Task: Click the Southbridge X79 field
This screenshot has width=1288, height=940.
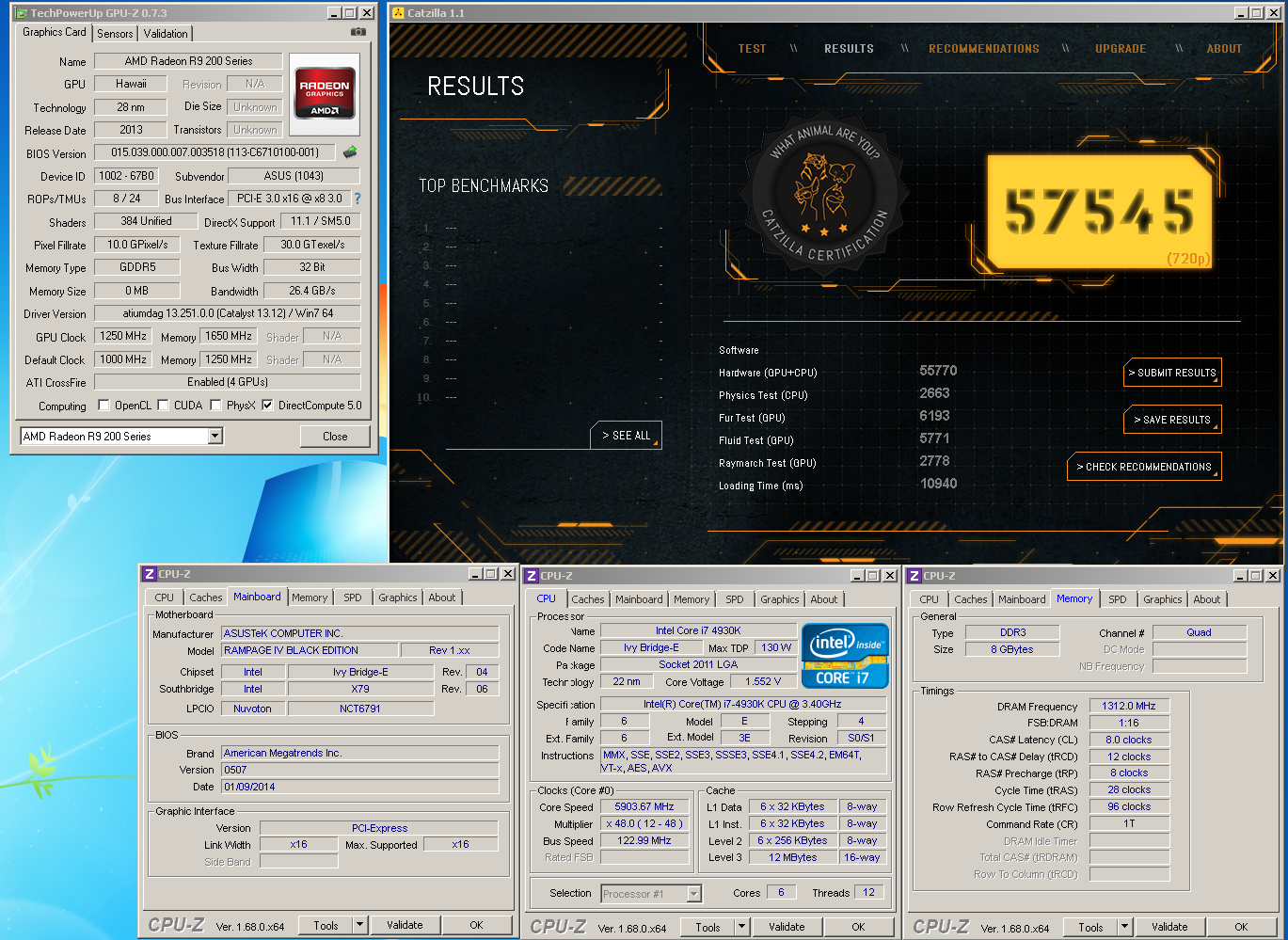Action: (360, 689)
